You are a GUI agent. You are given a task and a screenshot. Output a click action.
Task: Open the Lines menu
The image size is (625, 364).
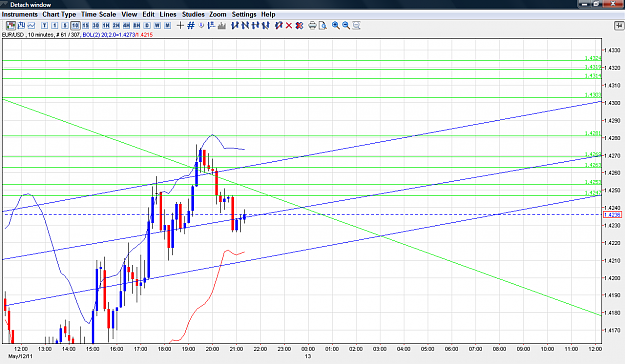coord(168,14)
